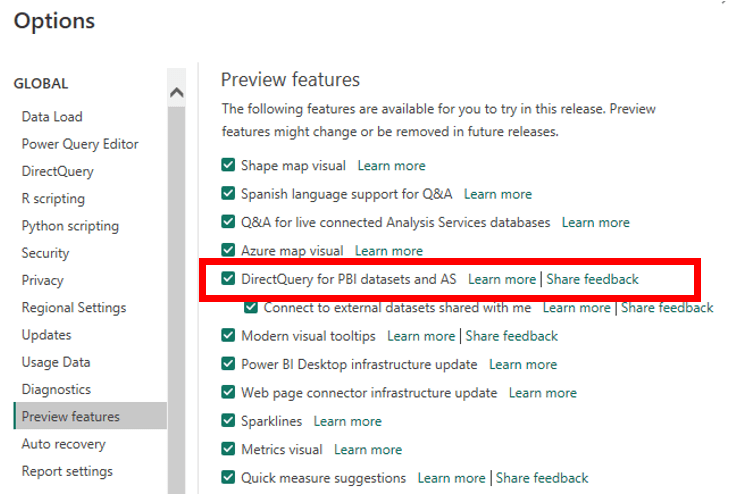Click the sidebar scroll-up arrow
Viewport: 729px width, 501px height.
[x=177, y=92]
